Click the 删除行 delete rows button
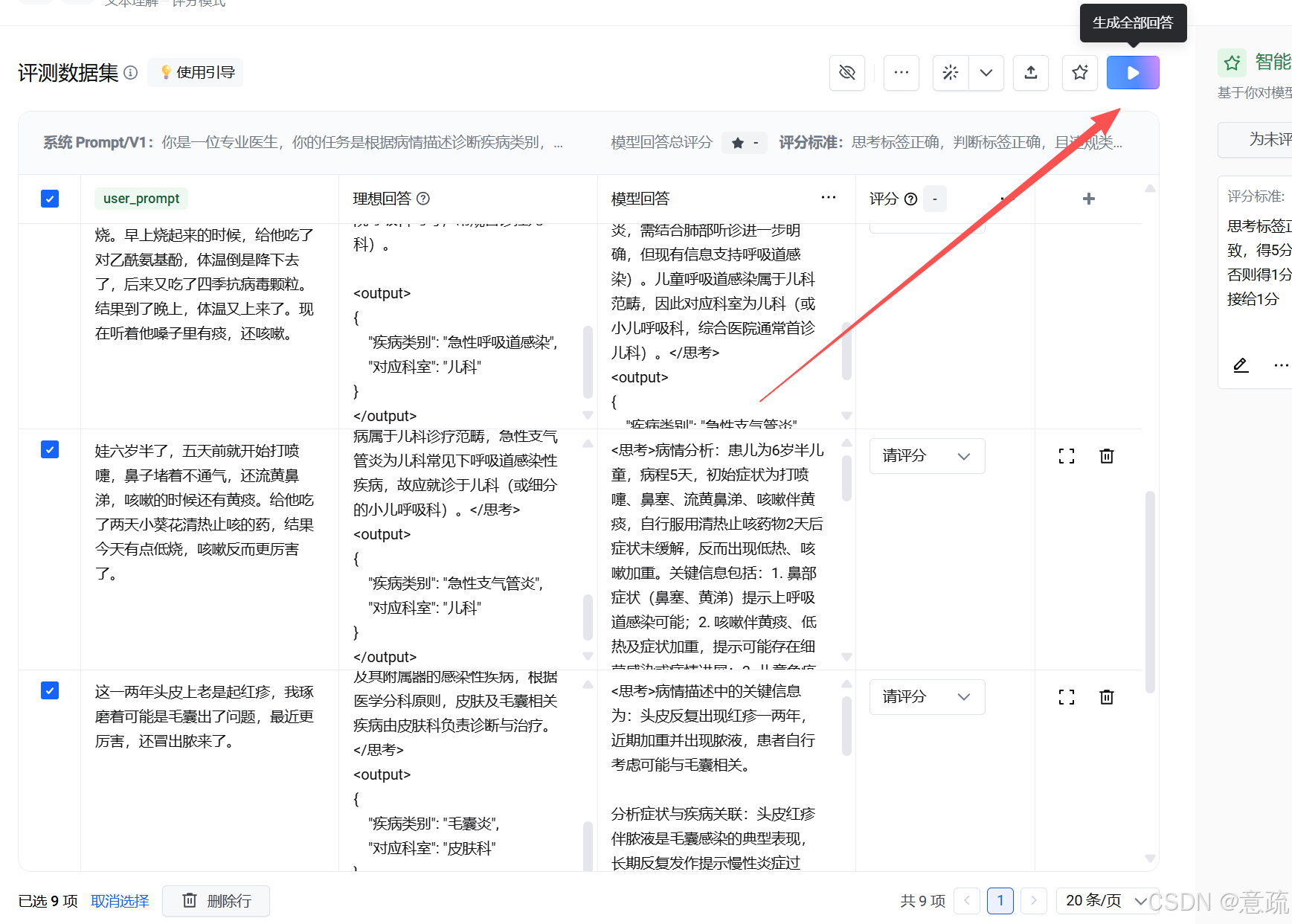Image resolution: width=1292 pixels, height=924 pixels. [x=216, y=900]
